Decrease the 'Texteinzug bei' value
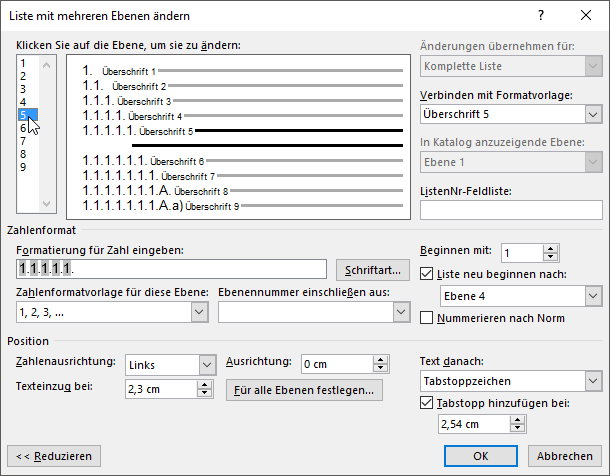610x476 pixels. click(x=207, y=394)
